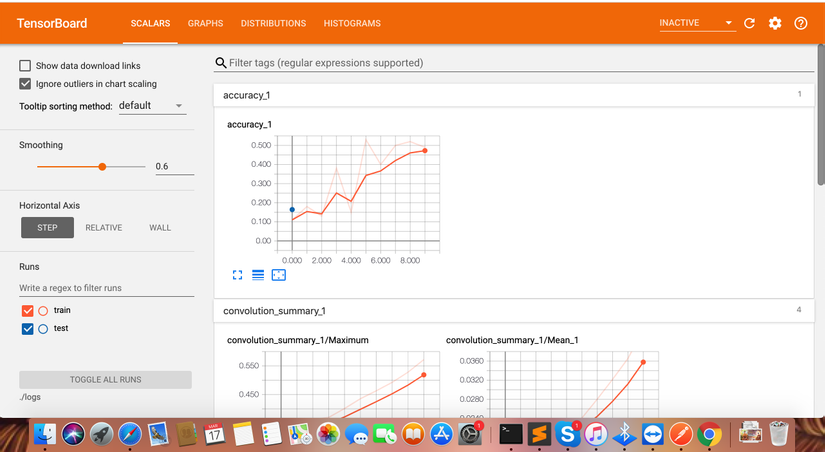Open Postman in the dock
This screenshot has width=825, height=452.
coord(681,435)
